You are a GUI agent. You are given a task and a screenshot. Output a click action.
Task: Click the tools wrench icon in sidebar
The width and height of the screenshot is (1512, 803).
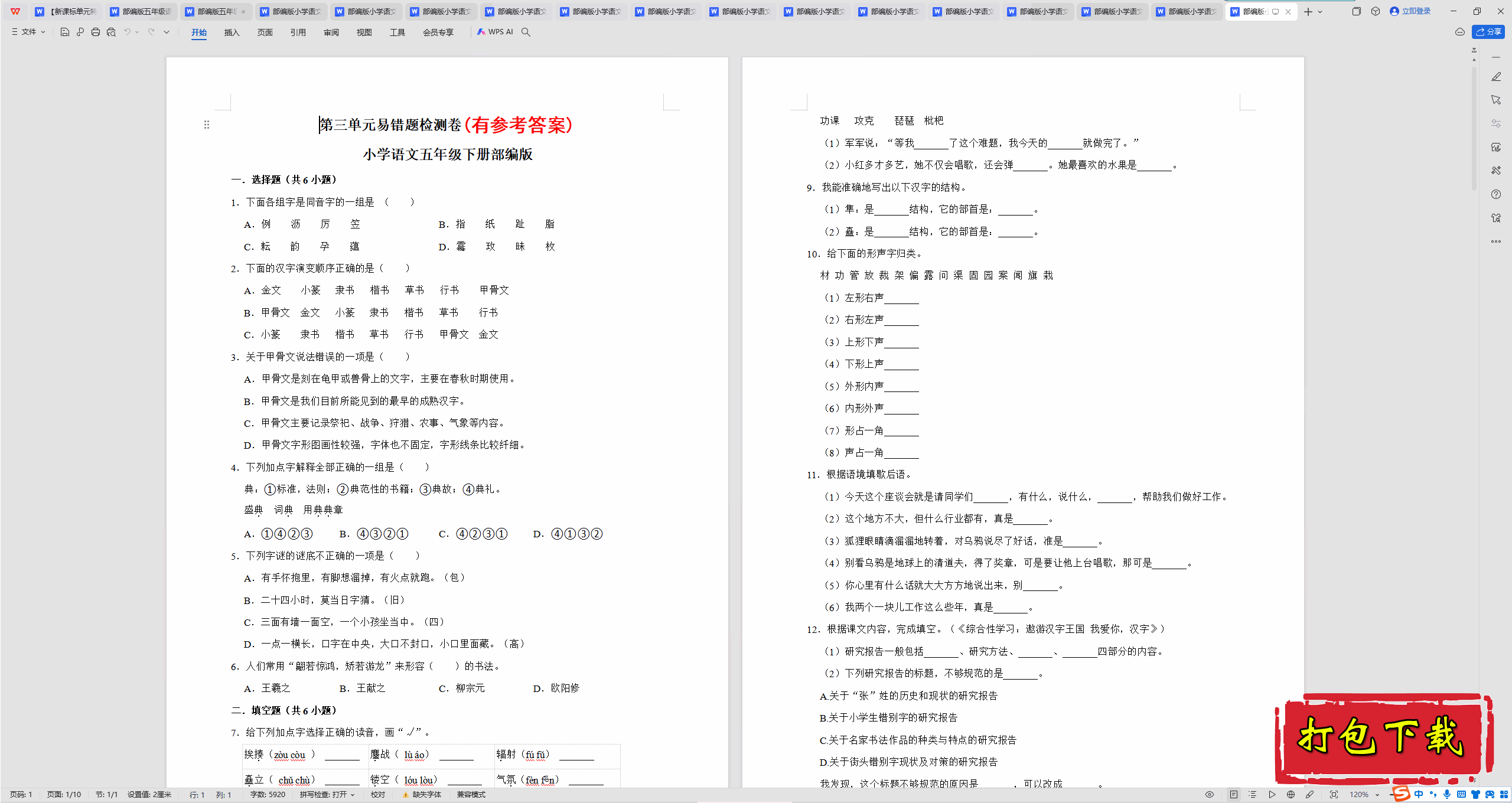pos(1496,171)
